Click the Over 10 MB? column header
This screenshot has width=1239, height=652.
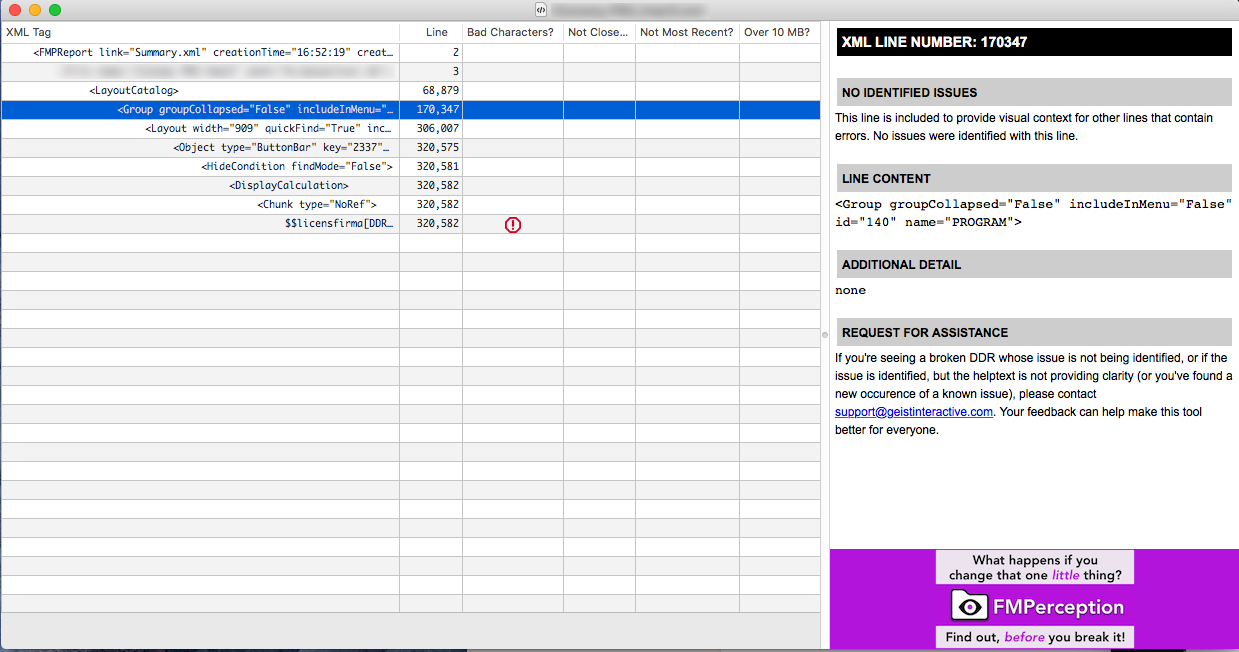pos(777,32)
